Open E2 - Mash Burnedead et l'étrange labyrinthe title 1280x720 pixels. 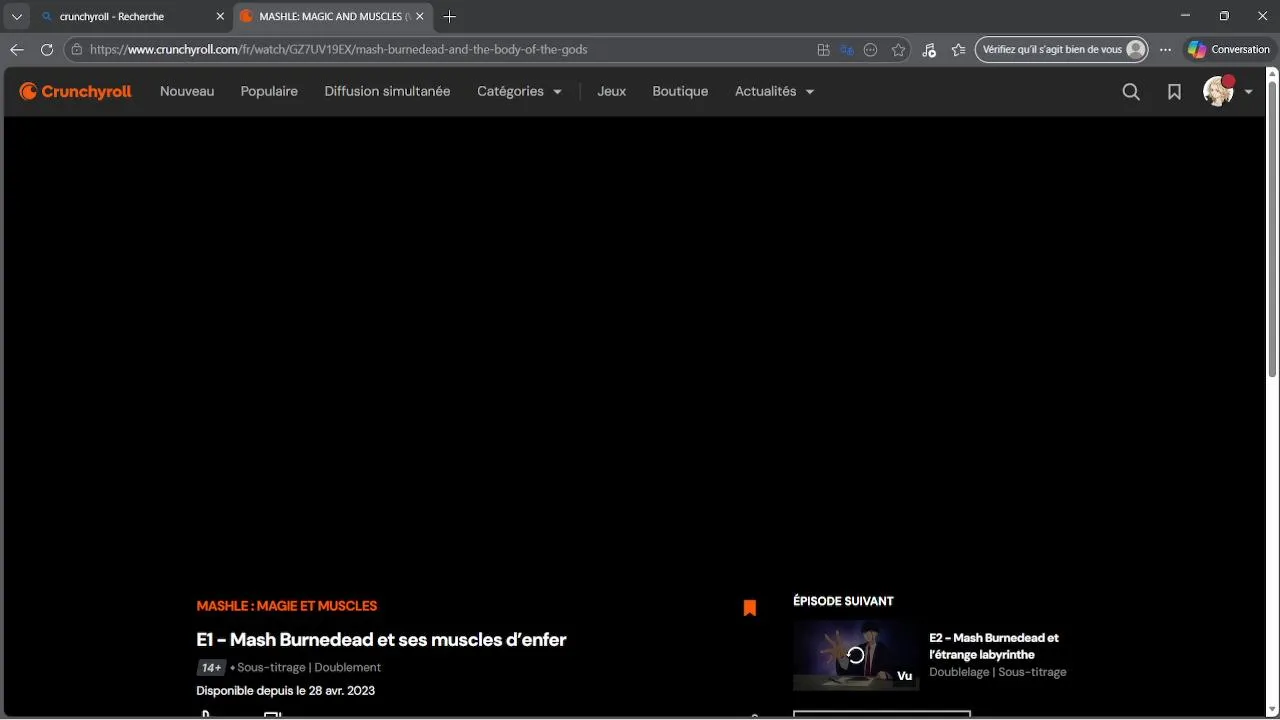pos(994,646)
